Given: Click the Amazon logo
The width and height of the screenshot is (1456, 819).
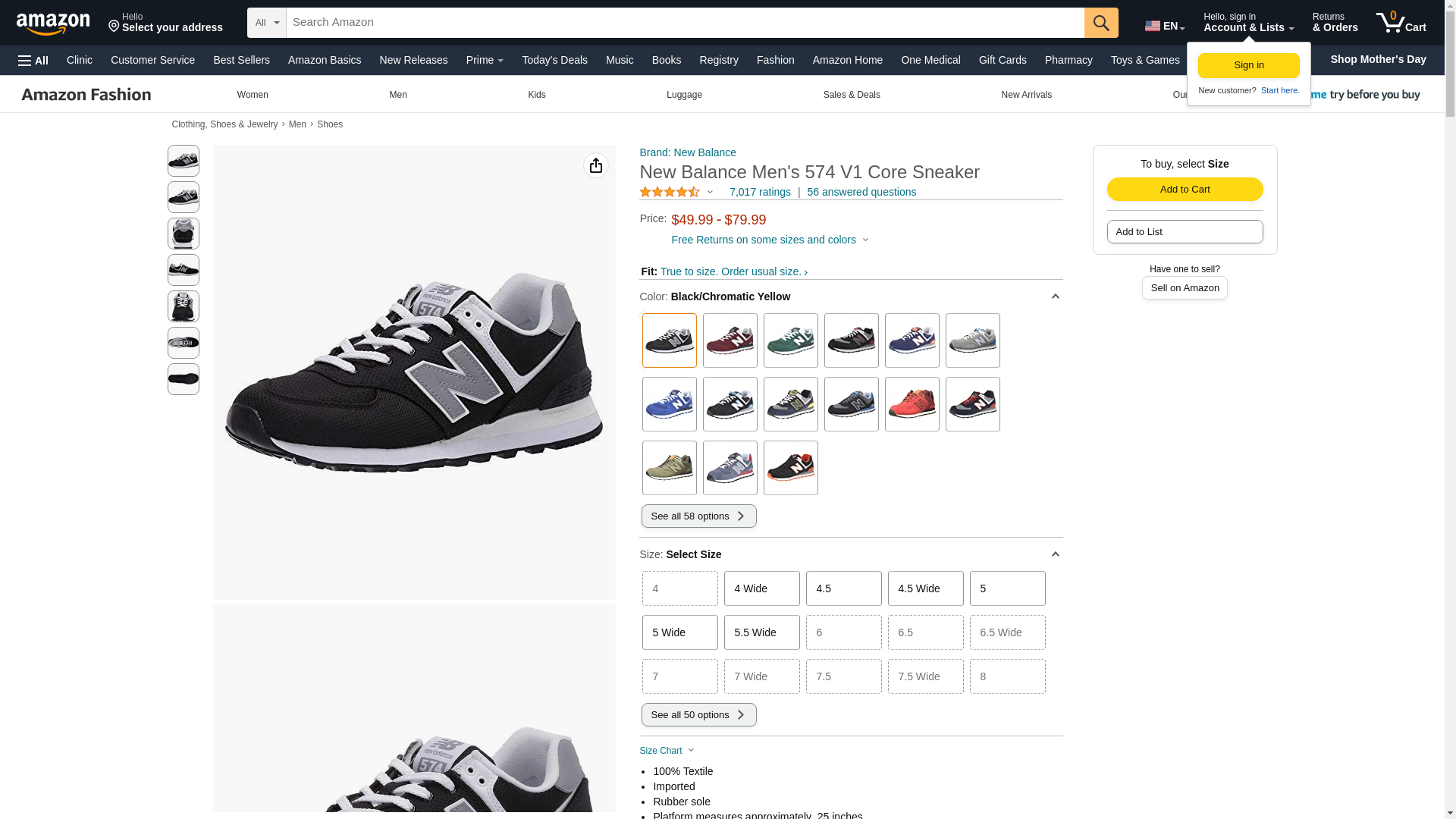Looking at the screenshot, I should coord(53,24).
